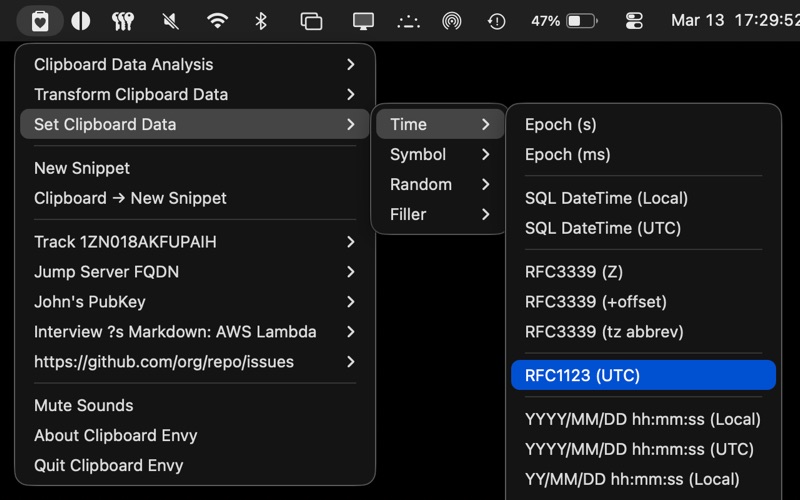Open Interview ?s Markdown: AWS Lambda snippet
The height and width of the screenshot is (500, 800).
point(194,332)
